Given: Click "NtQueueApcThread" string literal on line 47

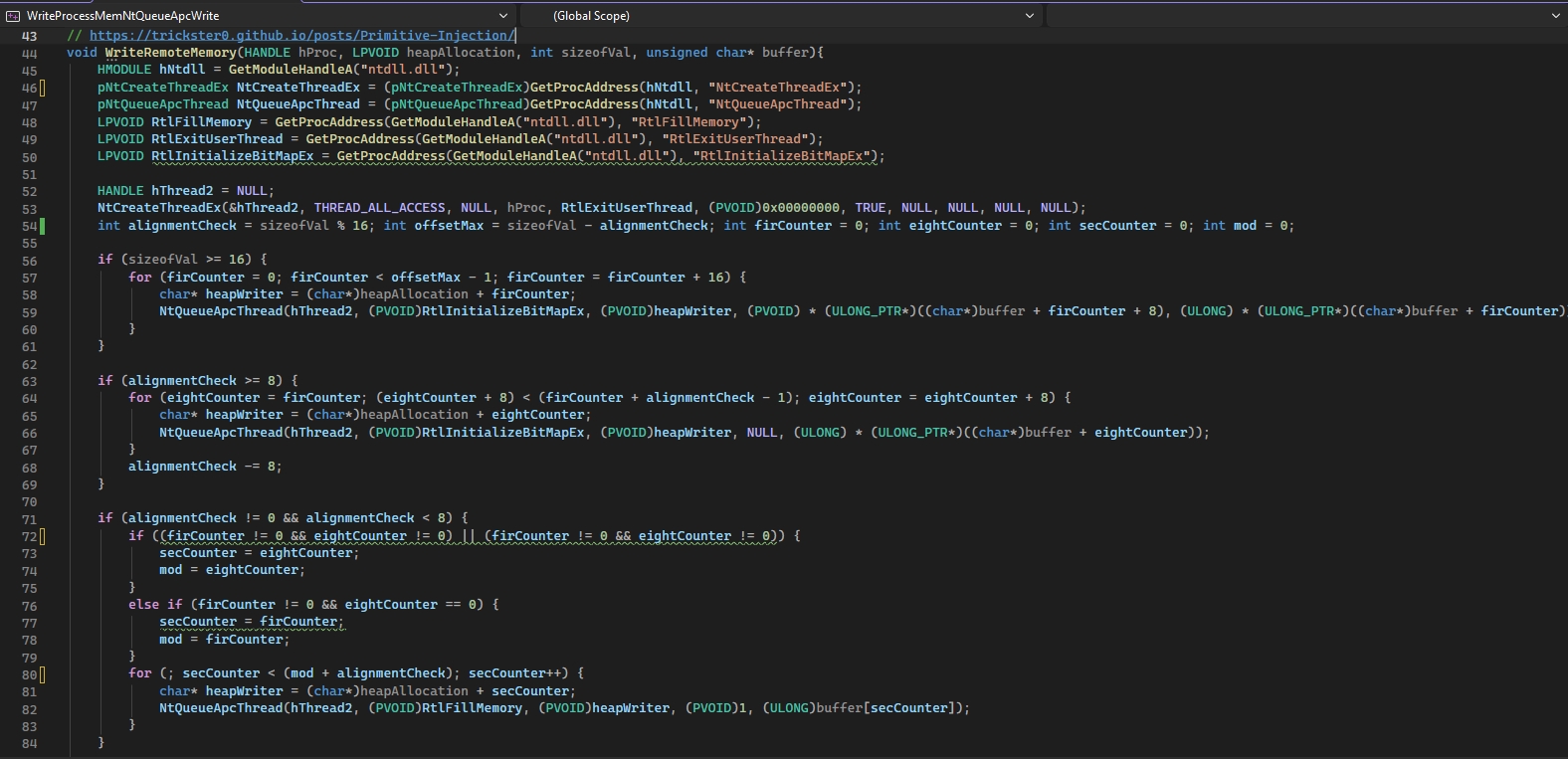Looking at the screenshot, I should (x=777, y=104).
